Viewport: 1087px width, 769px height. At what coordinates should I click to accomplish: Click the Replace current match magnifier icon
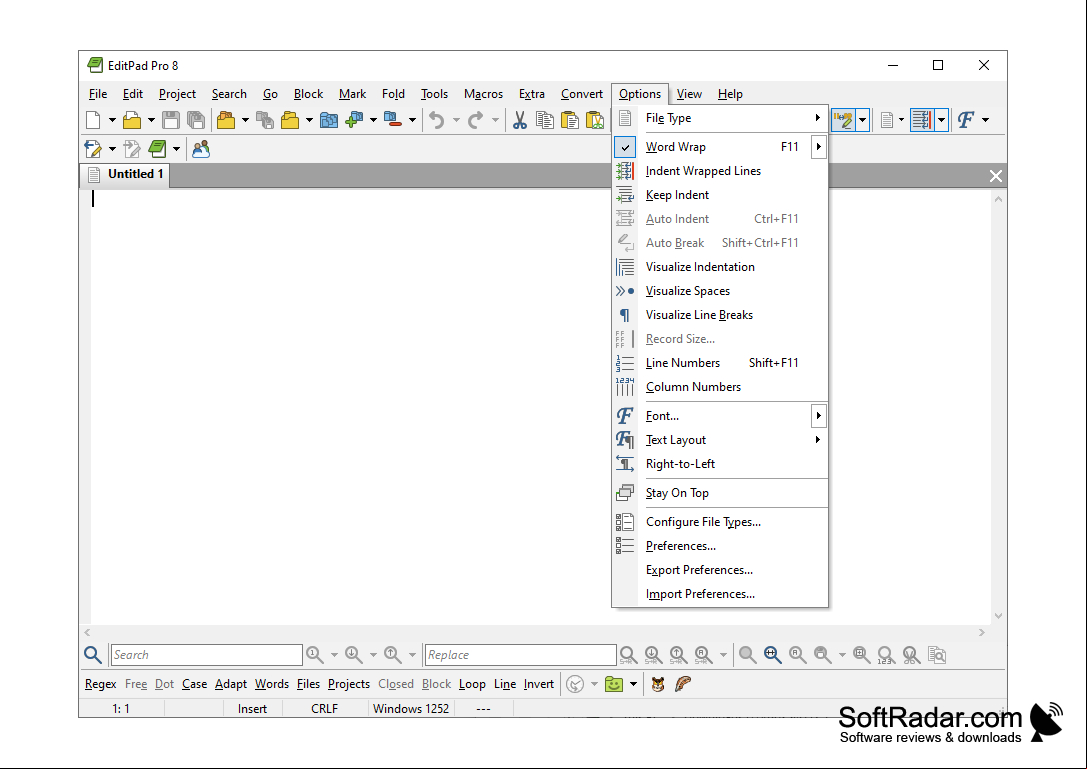(628, 655)
